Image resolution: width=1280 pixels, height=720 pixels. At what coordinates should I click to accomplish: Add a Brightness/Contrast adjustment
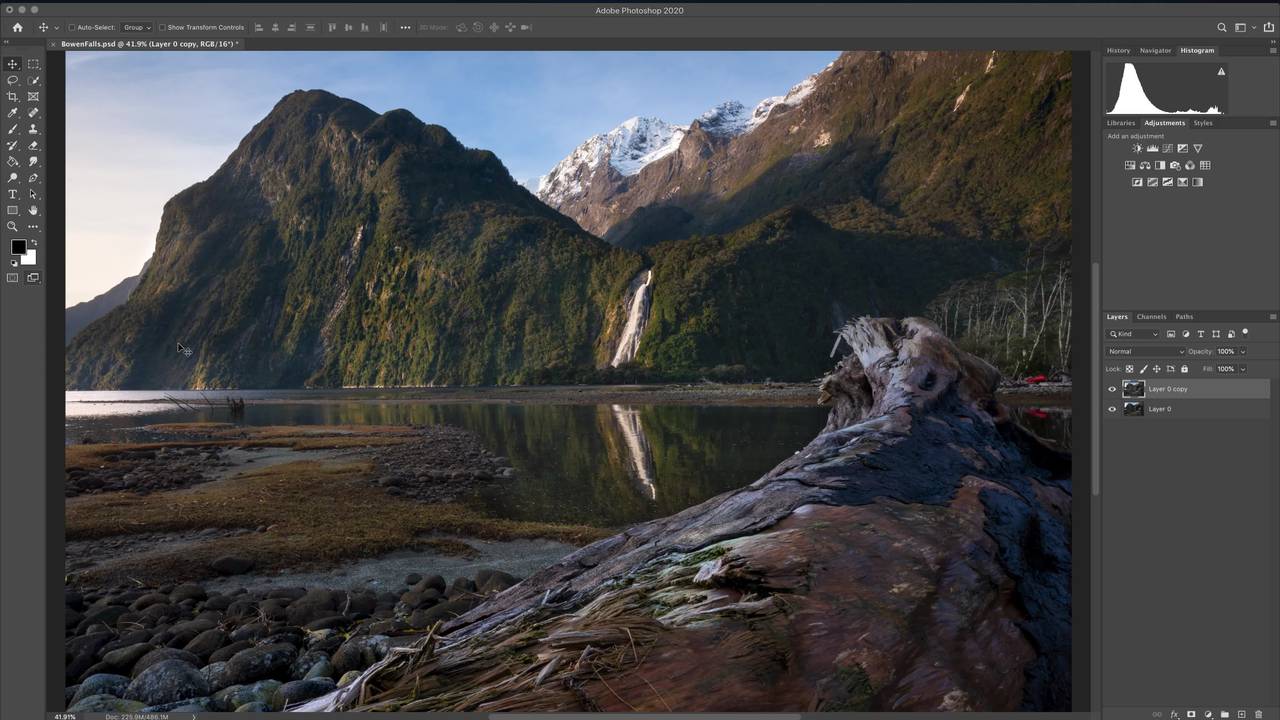pyautogui.click(x=1137, y=149)
